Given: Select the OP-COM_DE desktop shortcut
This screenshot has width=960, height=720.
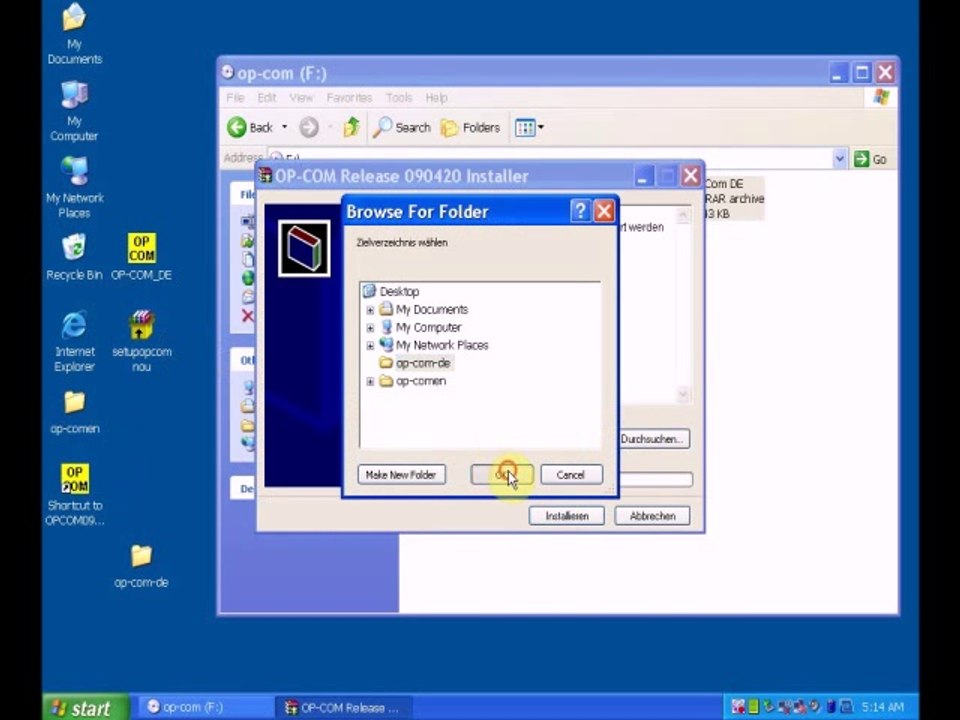Looking at the screenshot, I should [141, 257].
